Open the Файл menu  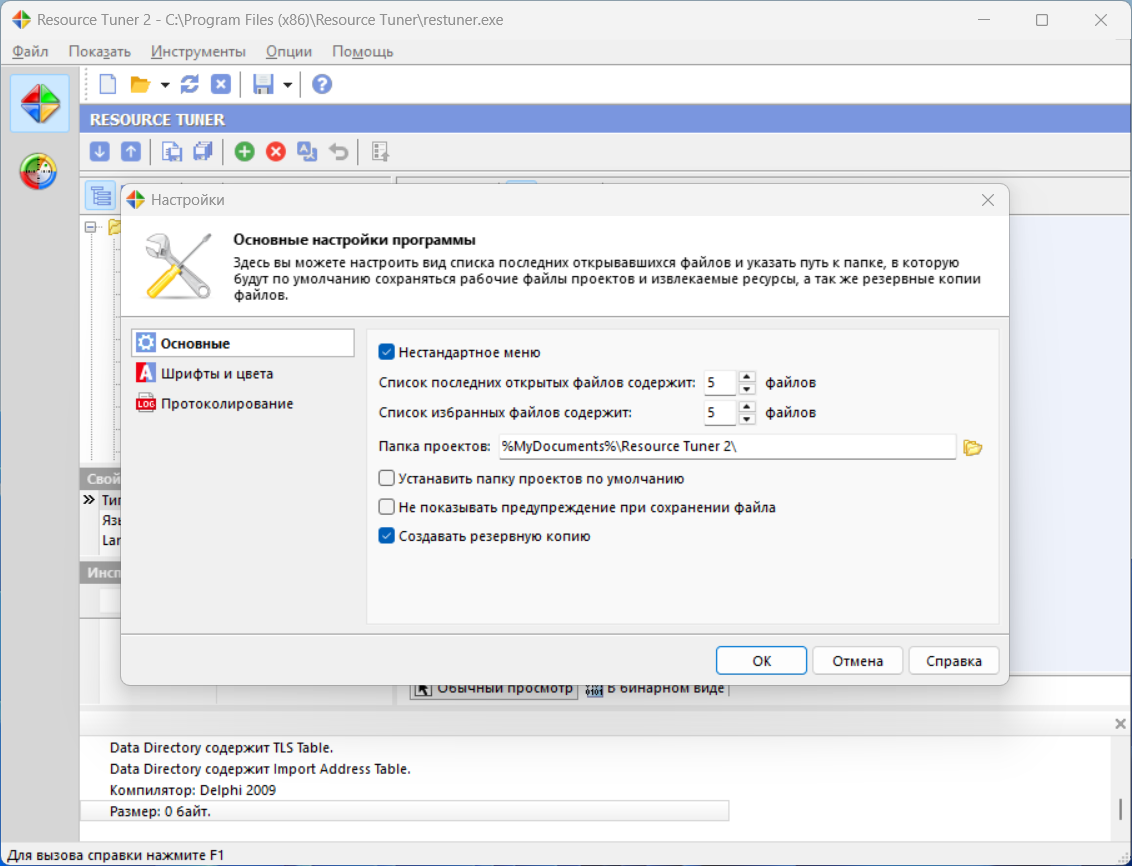pyautogui.click(x=30, y=51)
